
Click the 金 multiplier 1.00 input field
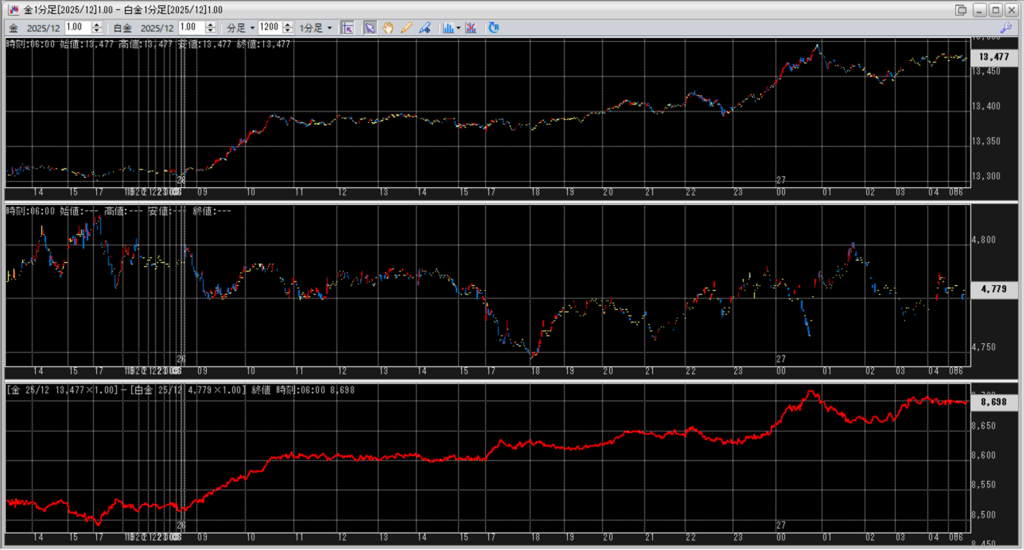point(78,27)
